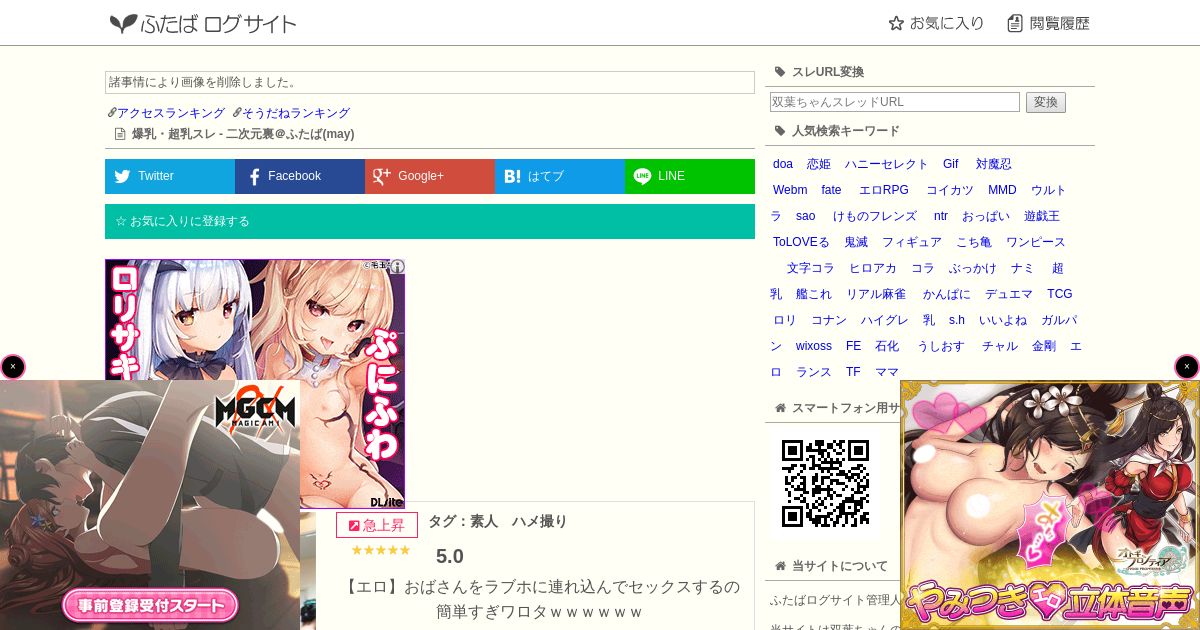Image resolution: width=1200 pixels, height=630 pixels.
Task: Select keyword フィギュア
Action: pos(912,242)
